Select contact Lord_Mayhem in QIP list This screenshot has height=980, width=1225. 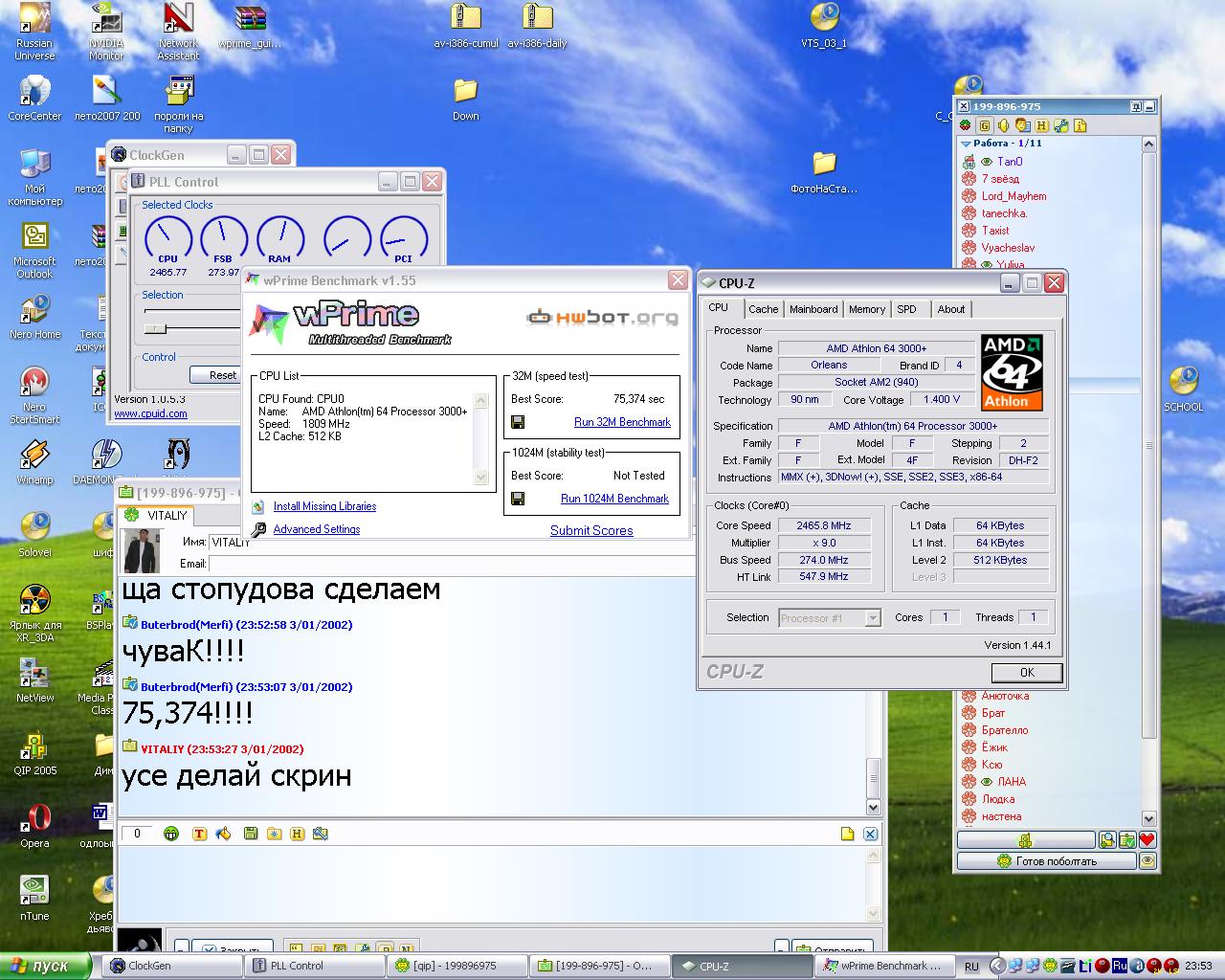(x=1013, y=196)
